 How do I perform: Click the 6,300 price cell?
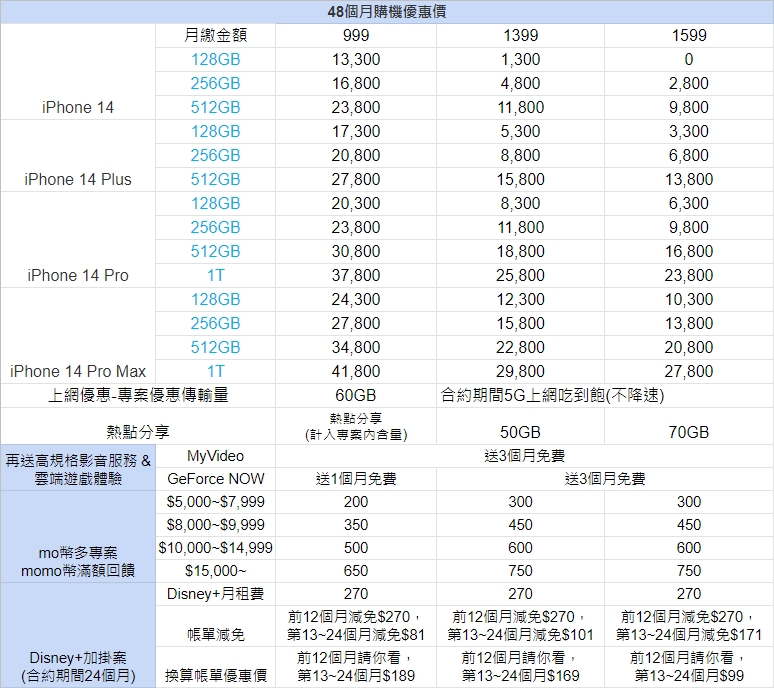[689, 203]
